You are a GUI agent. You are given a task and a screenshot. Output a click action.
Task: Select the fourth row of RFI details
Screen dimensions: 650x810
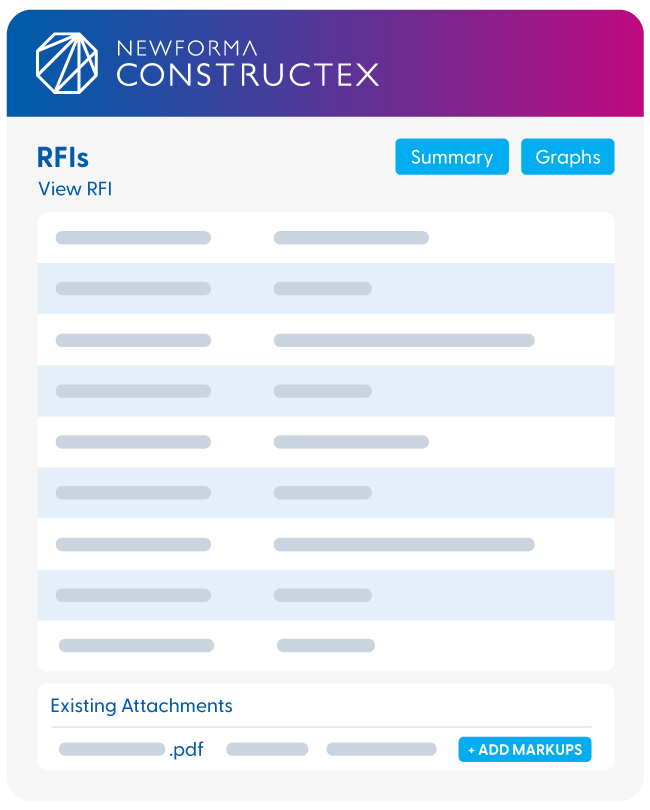[x=326, y=391]
